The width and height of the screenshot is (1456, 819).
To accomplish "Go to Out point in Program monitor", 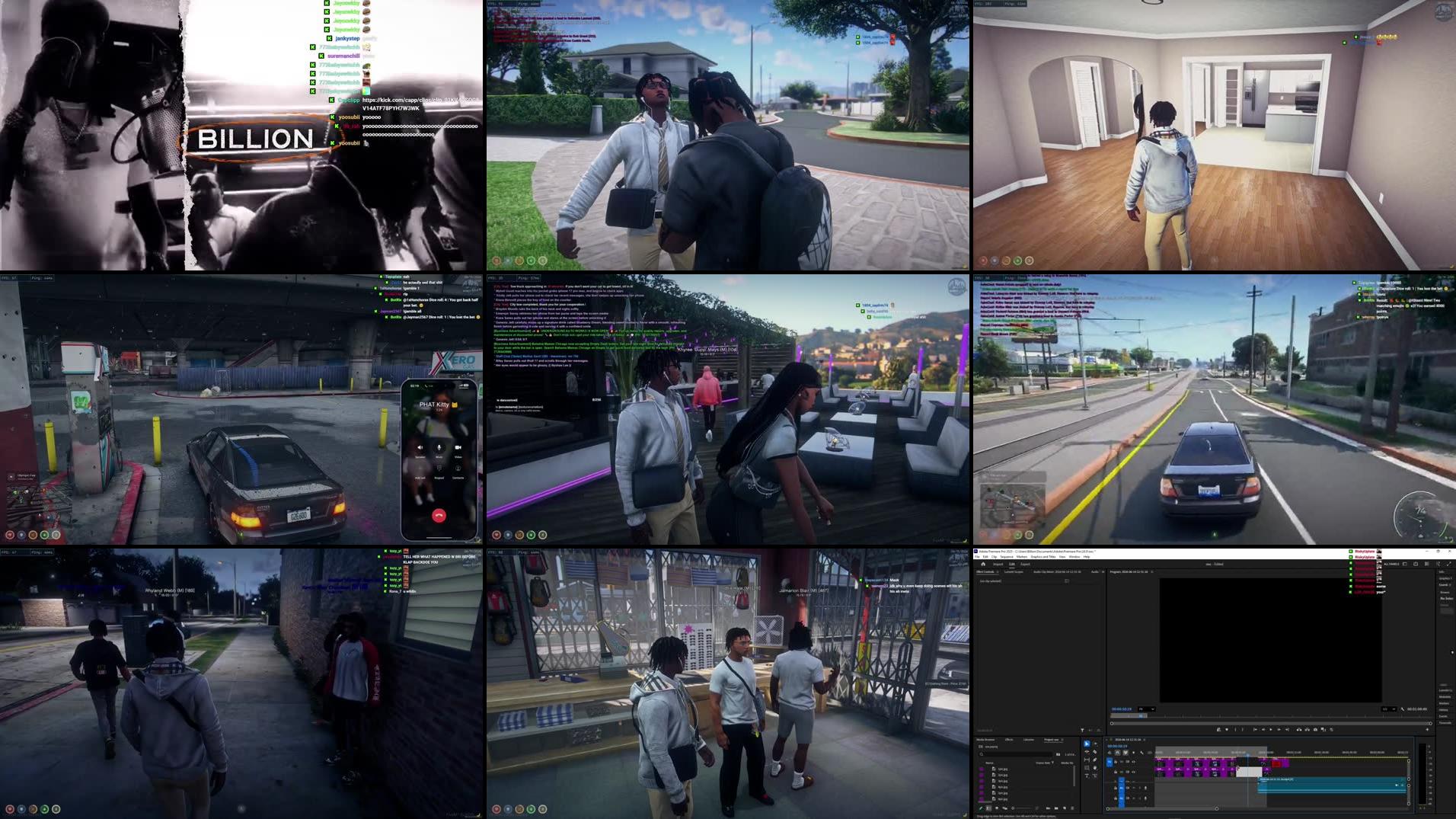I will (1287, 729).
